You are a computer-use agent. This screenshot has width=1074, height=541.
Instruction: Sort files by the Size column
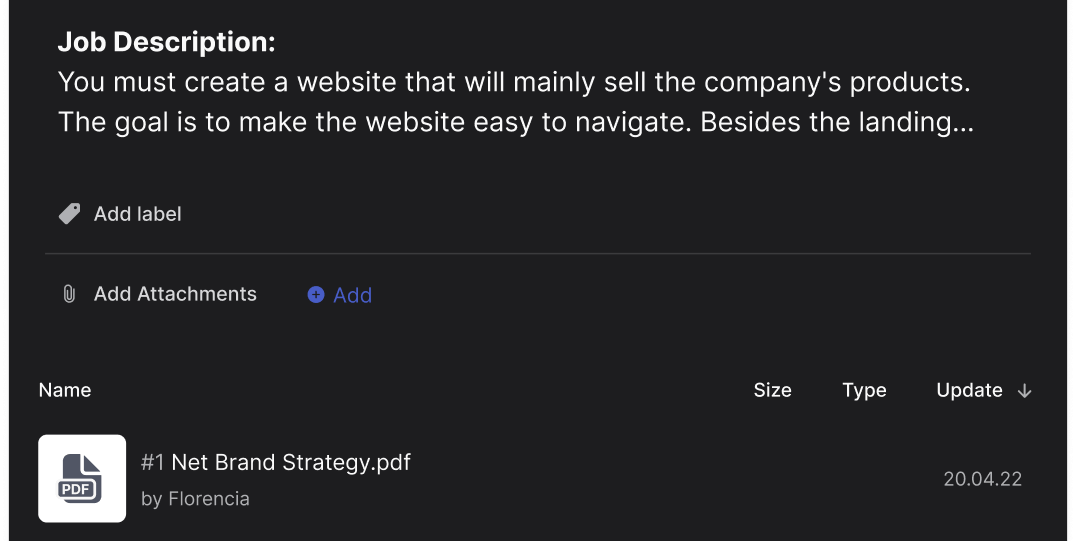click(772, 390)
